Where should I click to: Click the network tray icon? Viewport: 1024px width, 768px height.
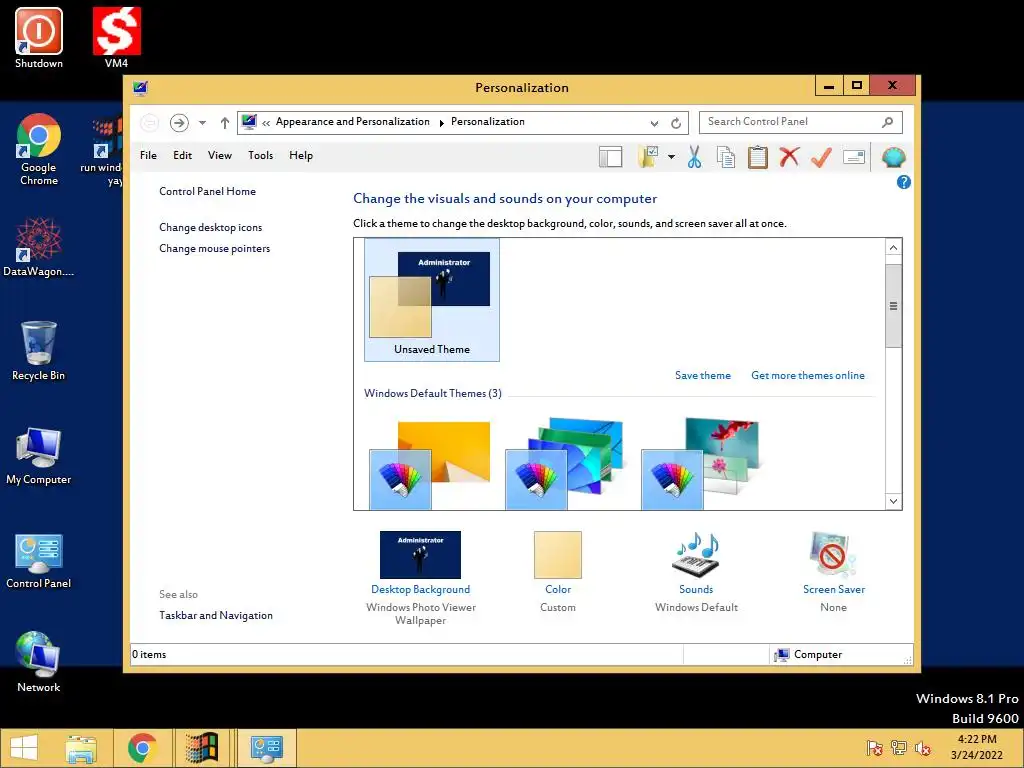point(899,748)
